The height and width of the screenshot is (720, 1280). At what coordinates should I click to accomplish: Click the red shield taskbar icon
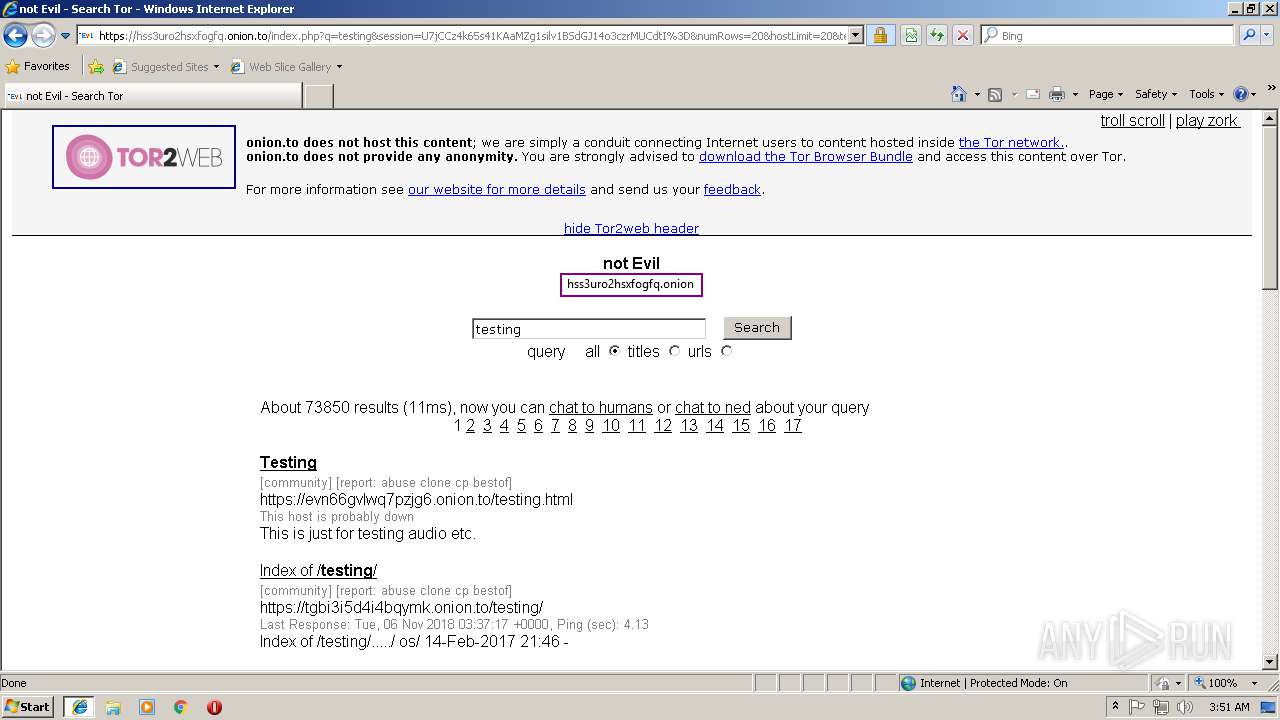click(214, 707)
